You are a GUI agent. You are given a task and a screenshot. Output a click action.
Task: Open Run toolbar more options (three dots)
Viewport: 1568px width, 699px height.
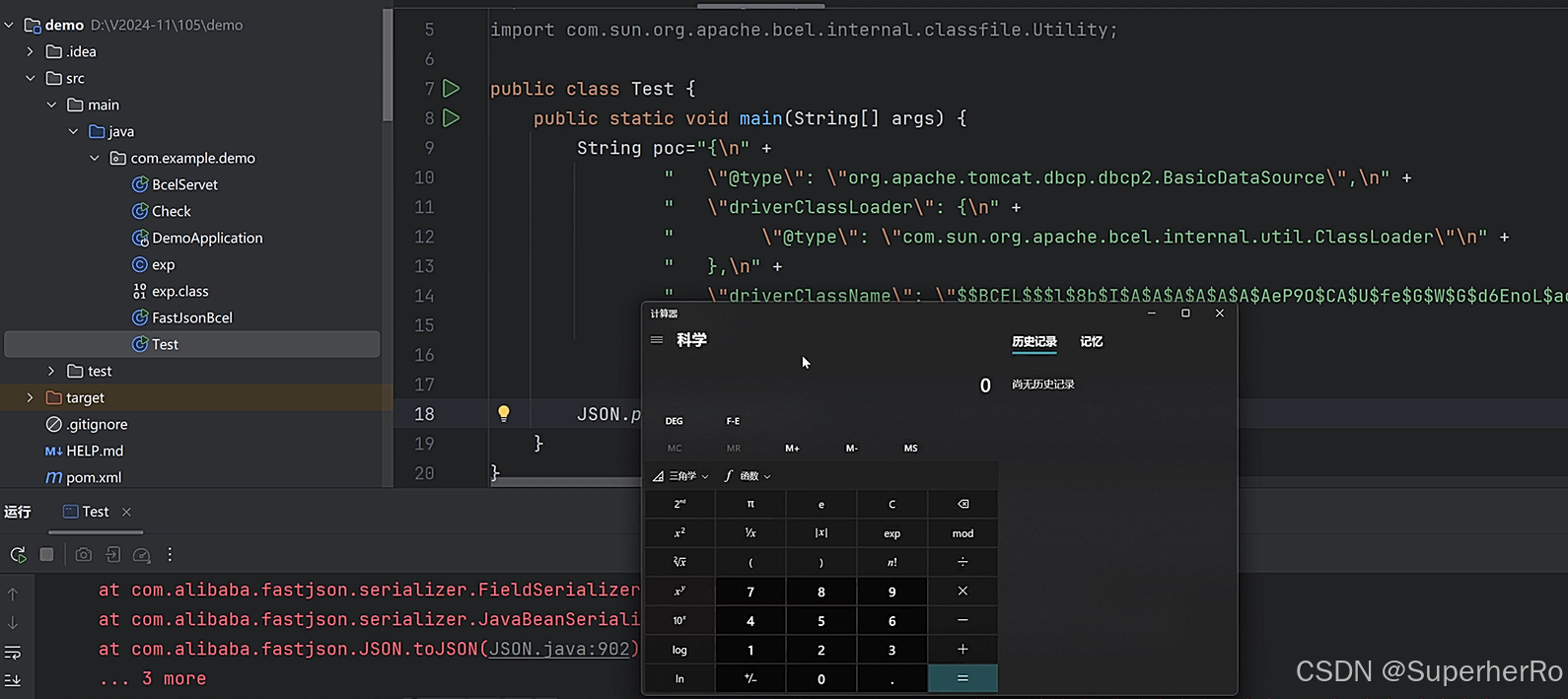tap(170, 555)
